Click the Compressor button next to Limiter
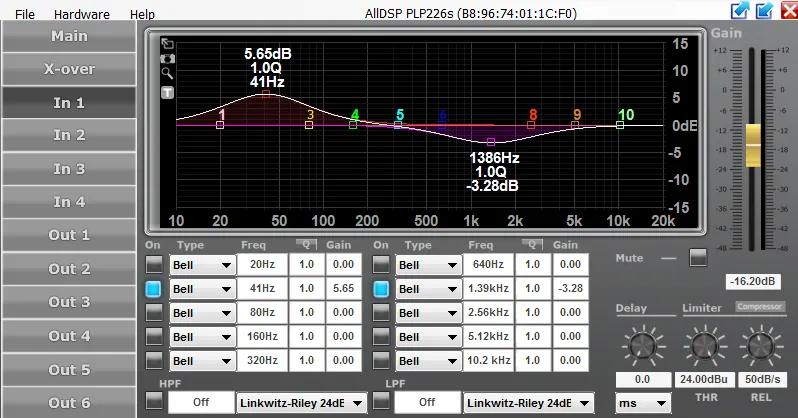Image resolution: width=798 pixels, height=418 pixels. [x=760, y=307]
